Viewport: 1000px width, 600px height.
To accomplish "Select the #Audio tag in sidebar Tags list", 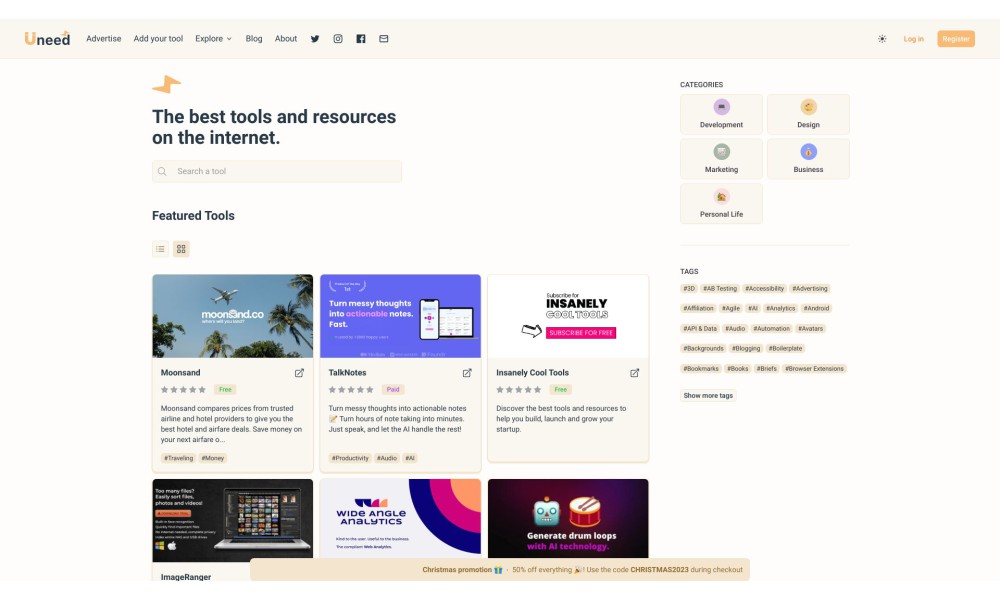I will coord(735,329).
